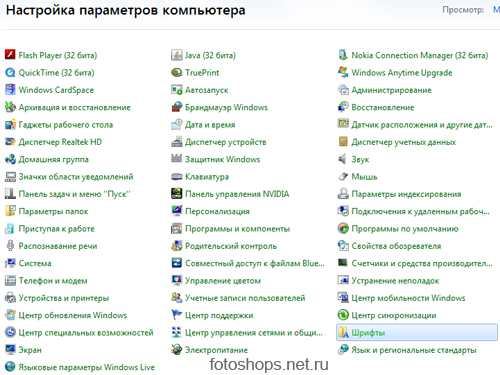
Task: Click Центр специальных возможностей
Action: tap(86, 332)
